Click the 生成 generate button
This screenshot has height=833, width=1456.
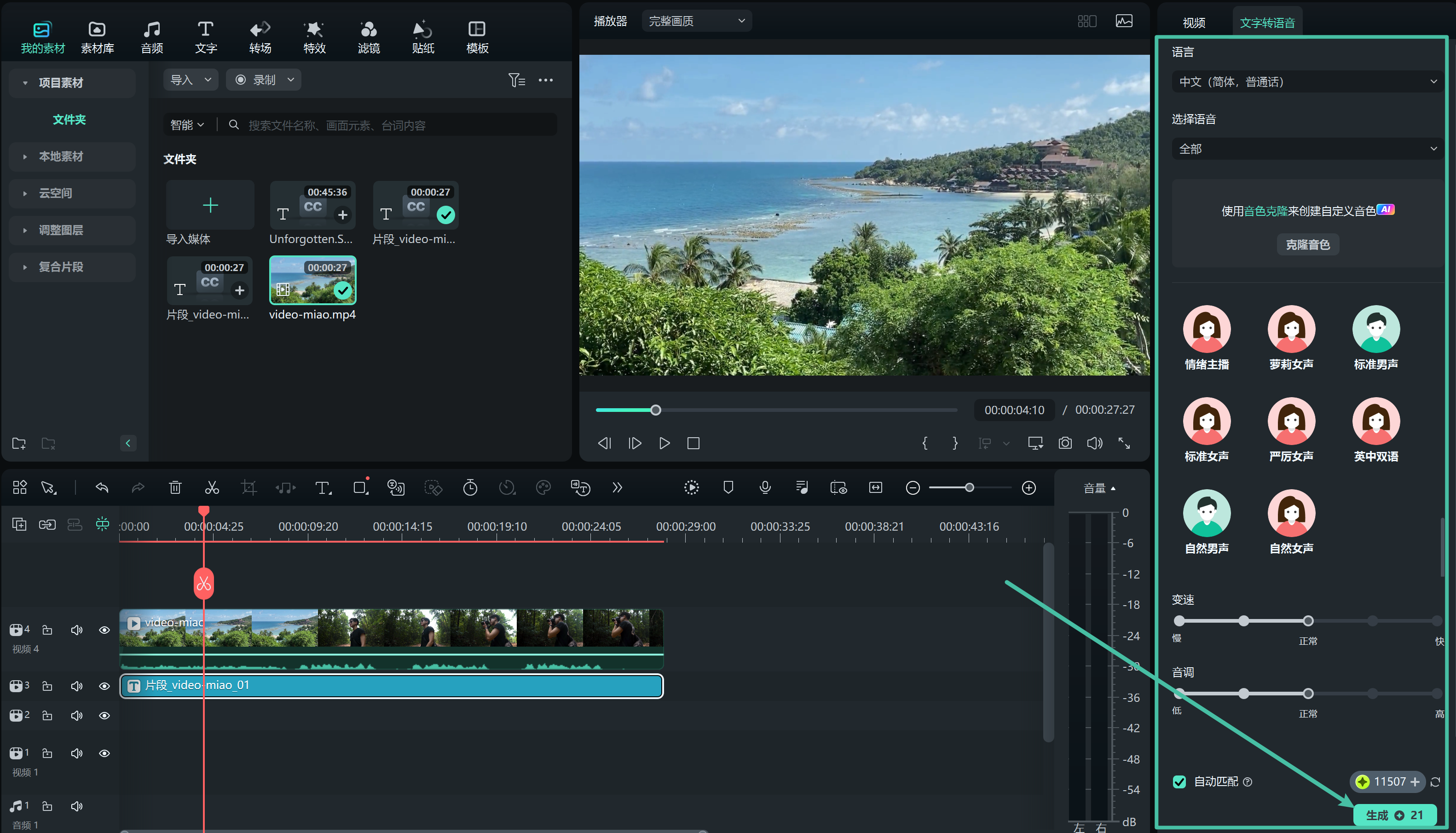click(1394, 815)
